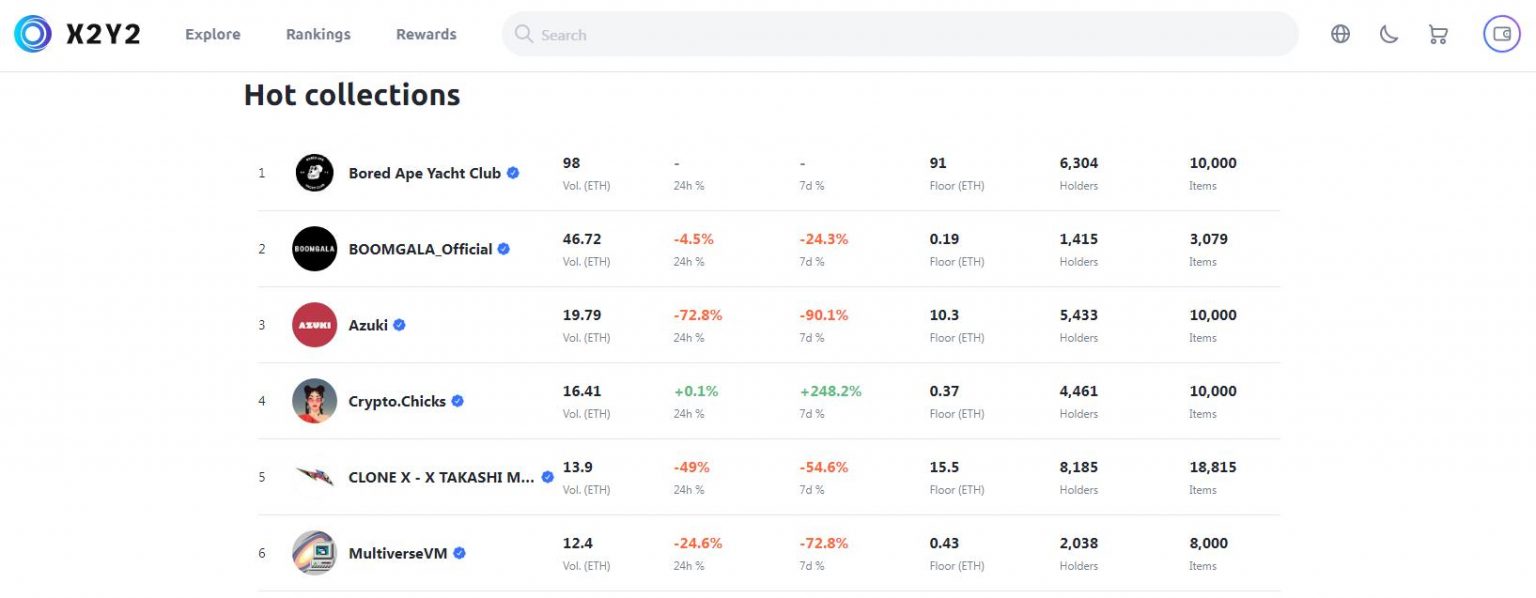Switch site language via the globe icon
The height and width of the screenshot is (598, 1536).
1340,33
